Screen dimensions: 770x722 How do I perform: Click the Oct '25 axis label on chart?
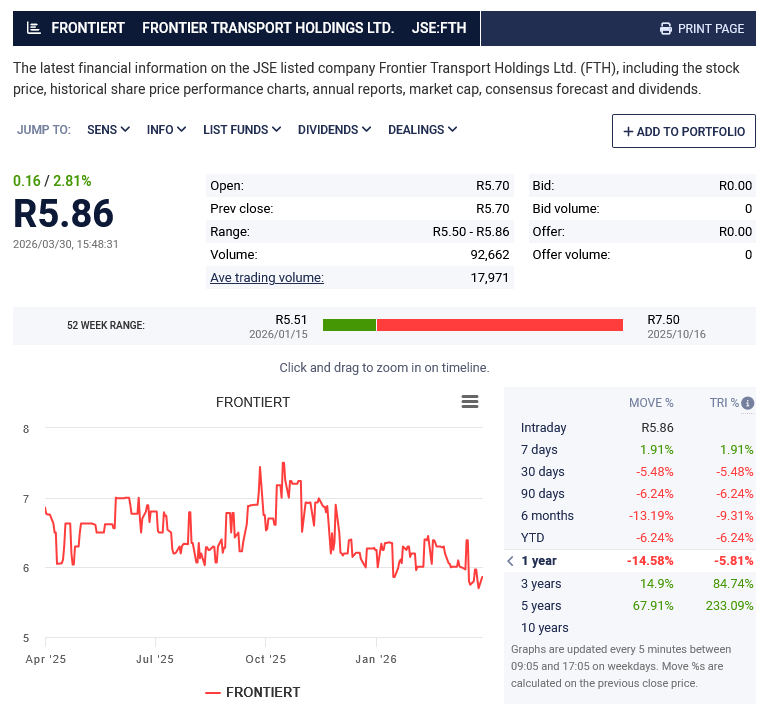coord(266,659)
